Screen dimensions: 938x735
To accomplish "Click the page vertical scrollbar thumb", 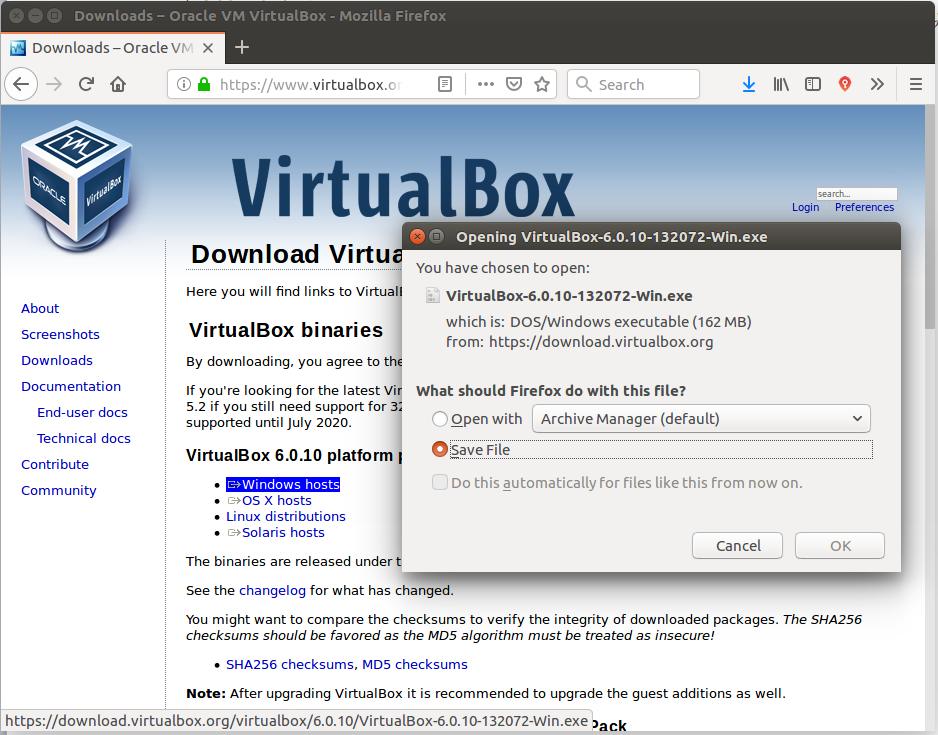I will pyautogui.click(x=930, y=218).
